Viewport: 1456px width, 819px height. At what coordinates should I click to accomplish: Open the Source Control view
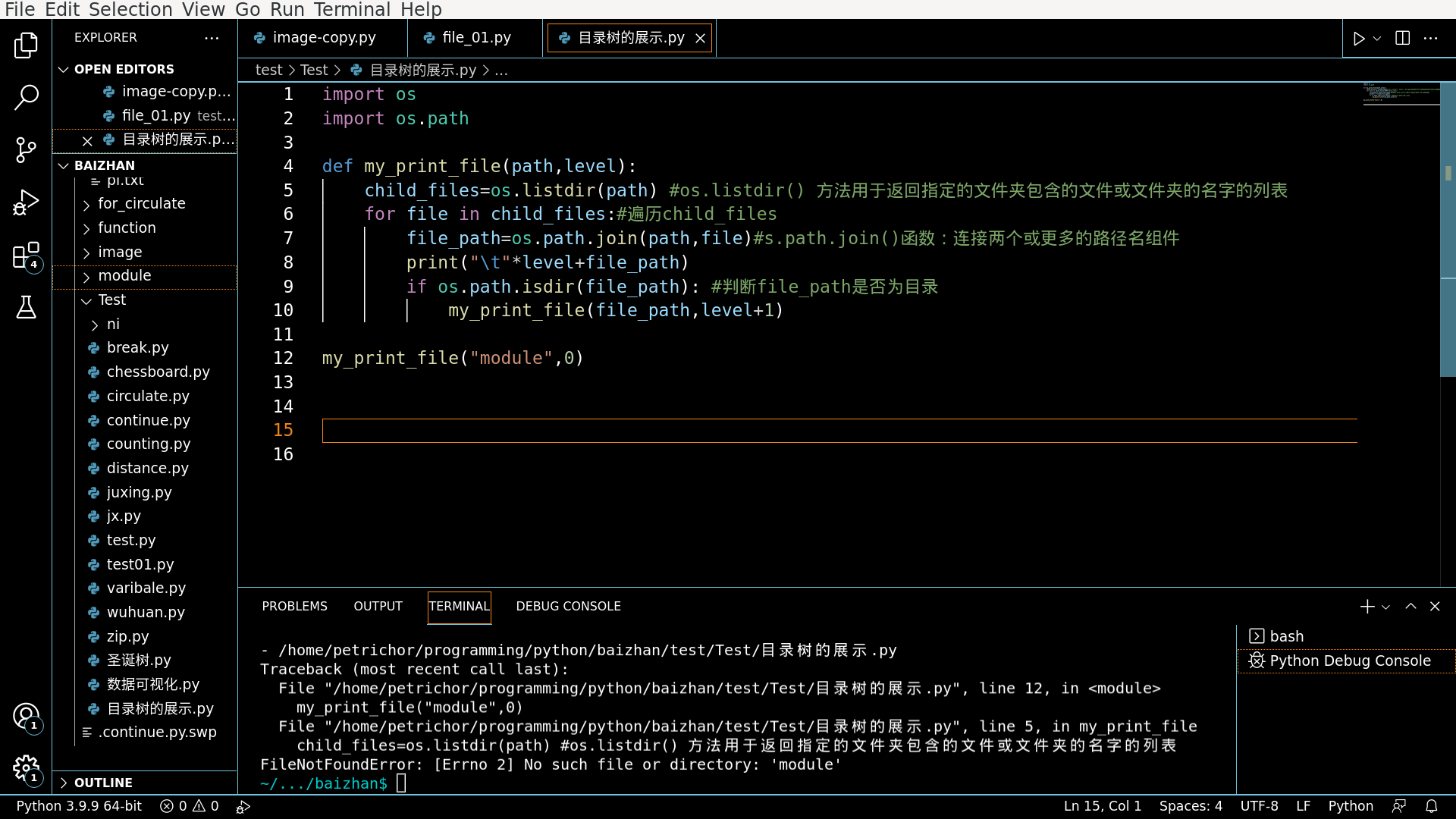[26, 149]
